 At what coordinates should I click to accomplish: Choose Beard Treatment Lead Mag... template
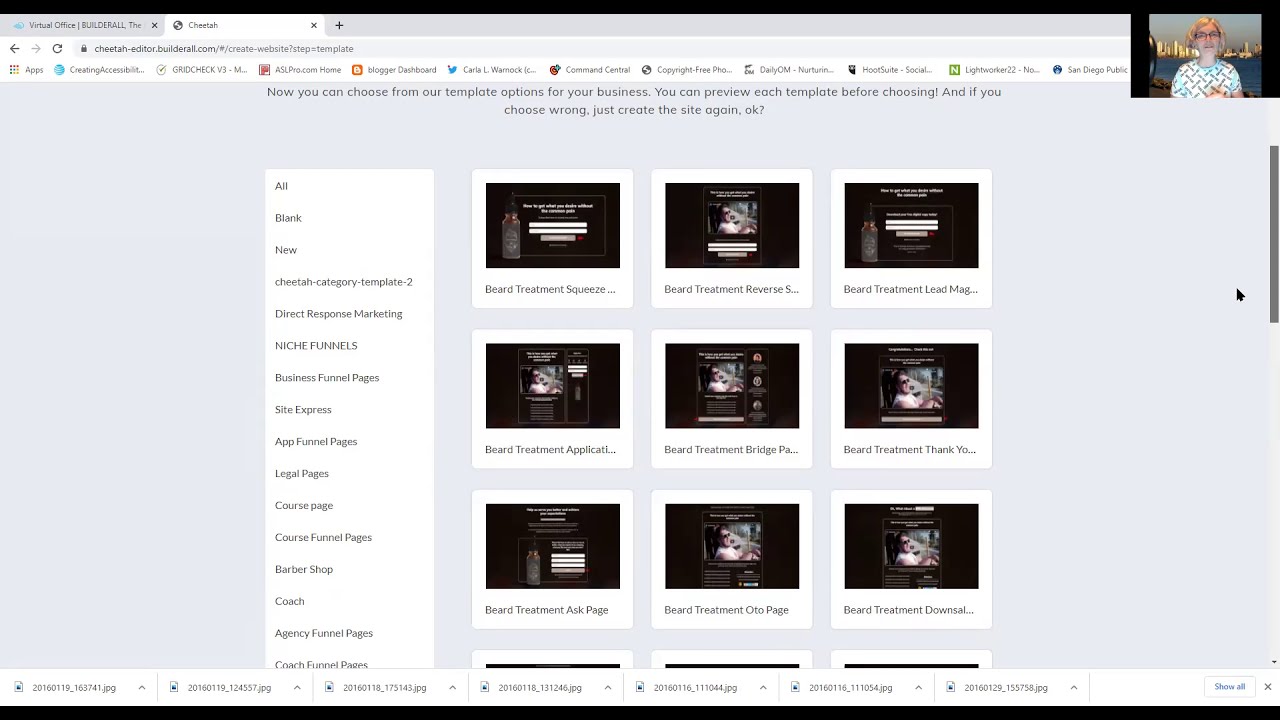(911, 238)
